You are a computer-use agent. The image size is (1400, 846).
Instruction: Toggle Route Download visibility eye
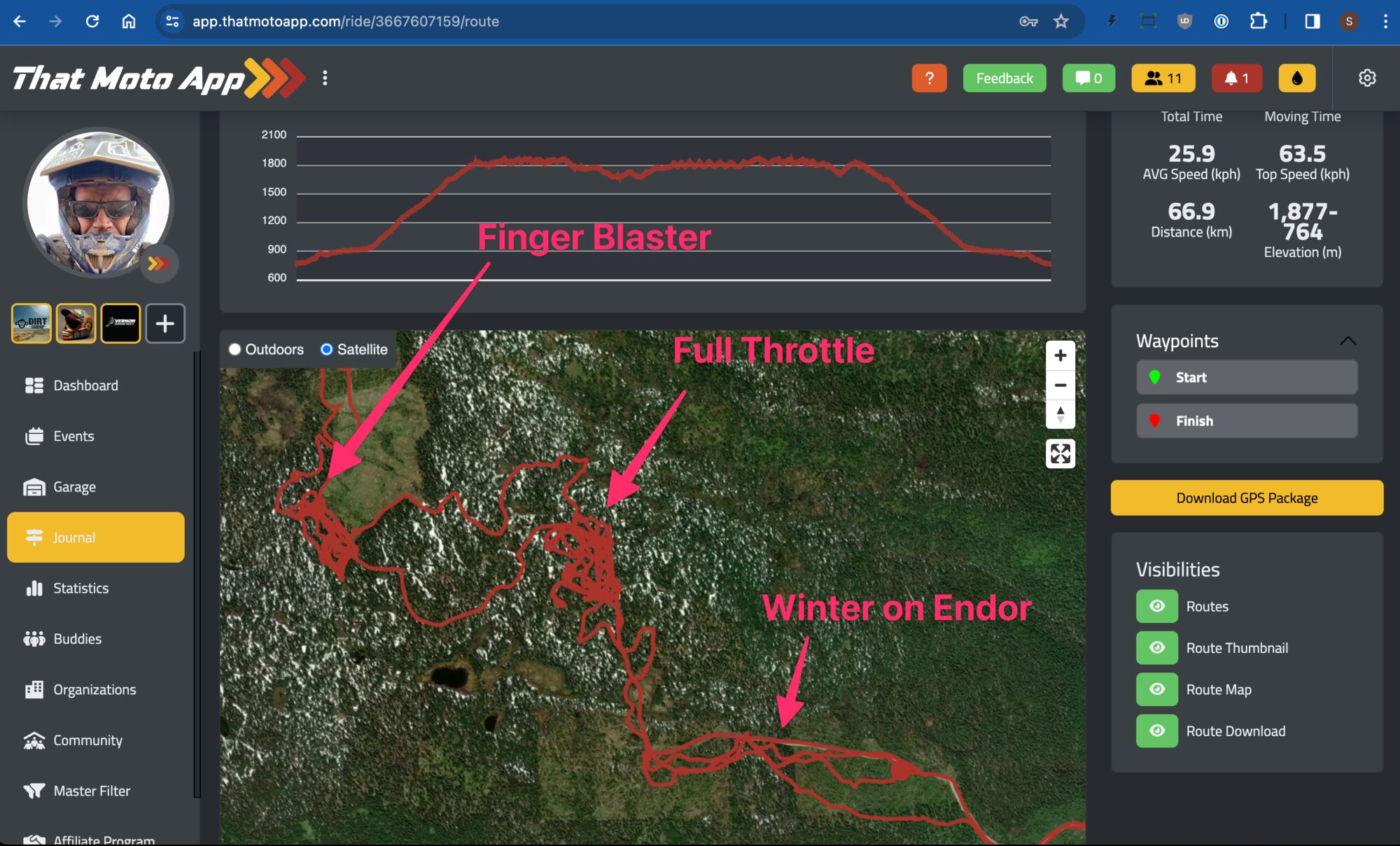coord(1156,731)
